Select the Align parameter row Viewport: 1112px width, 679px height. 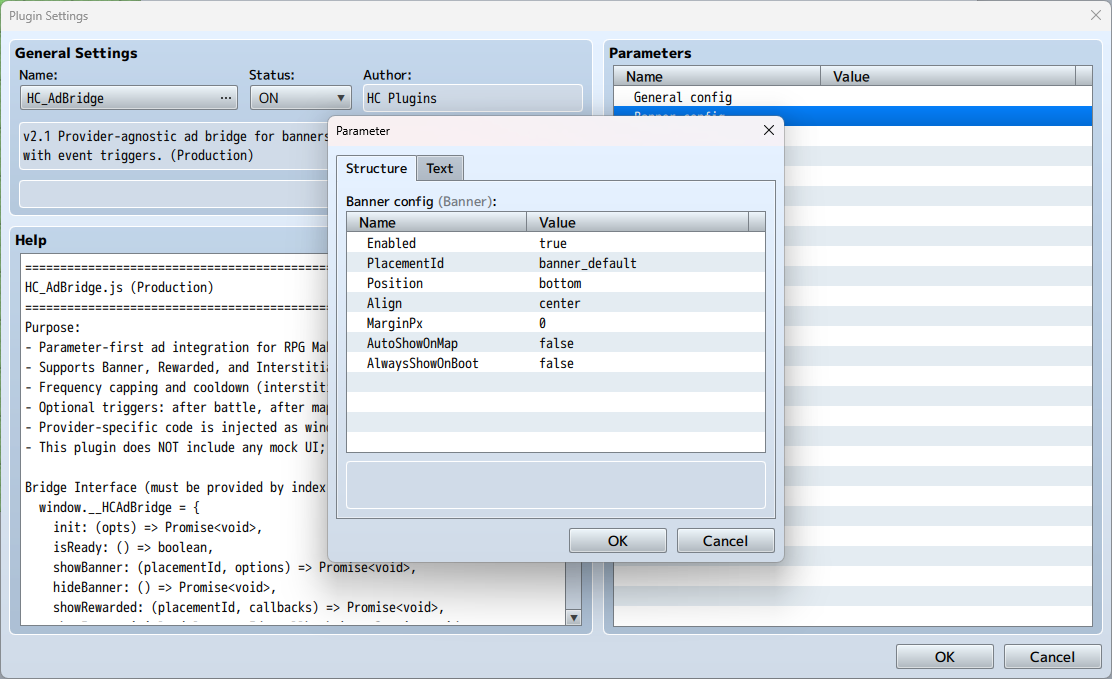[556, 303]
